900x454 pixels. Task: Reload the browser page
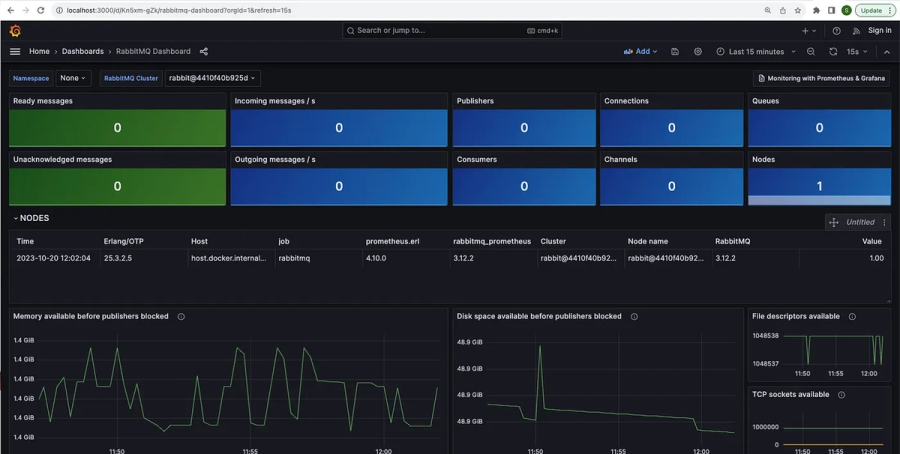[x=41, y=10]
